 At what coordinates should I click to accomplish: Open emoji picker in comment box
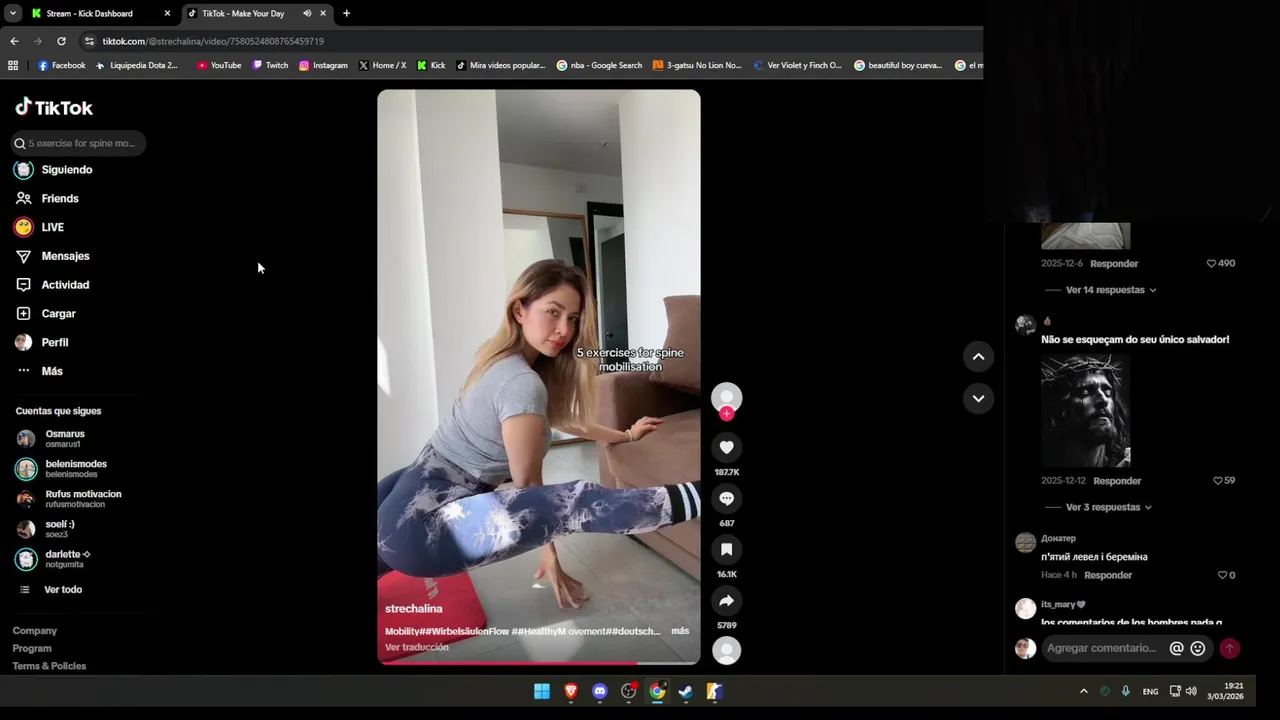(1197, 648)
